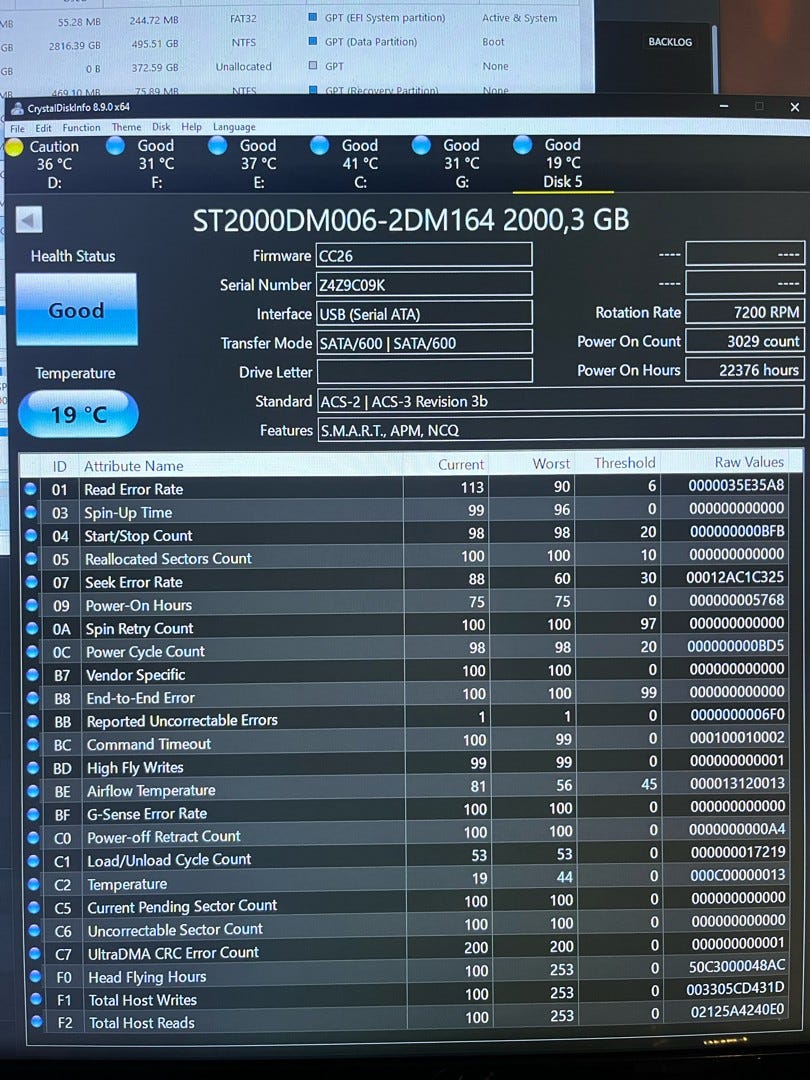Open the Disk menu
This screenshot has height=1080, width=810.
click(x=161, y=127)
